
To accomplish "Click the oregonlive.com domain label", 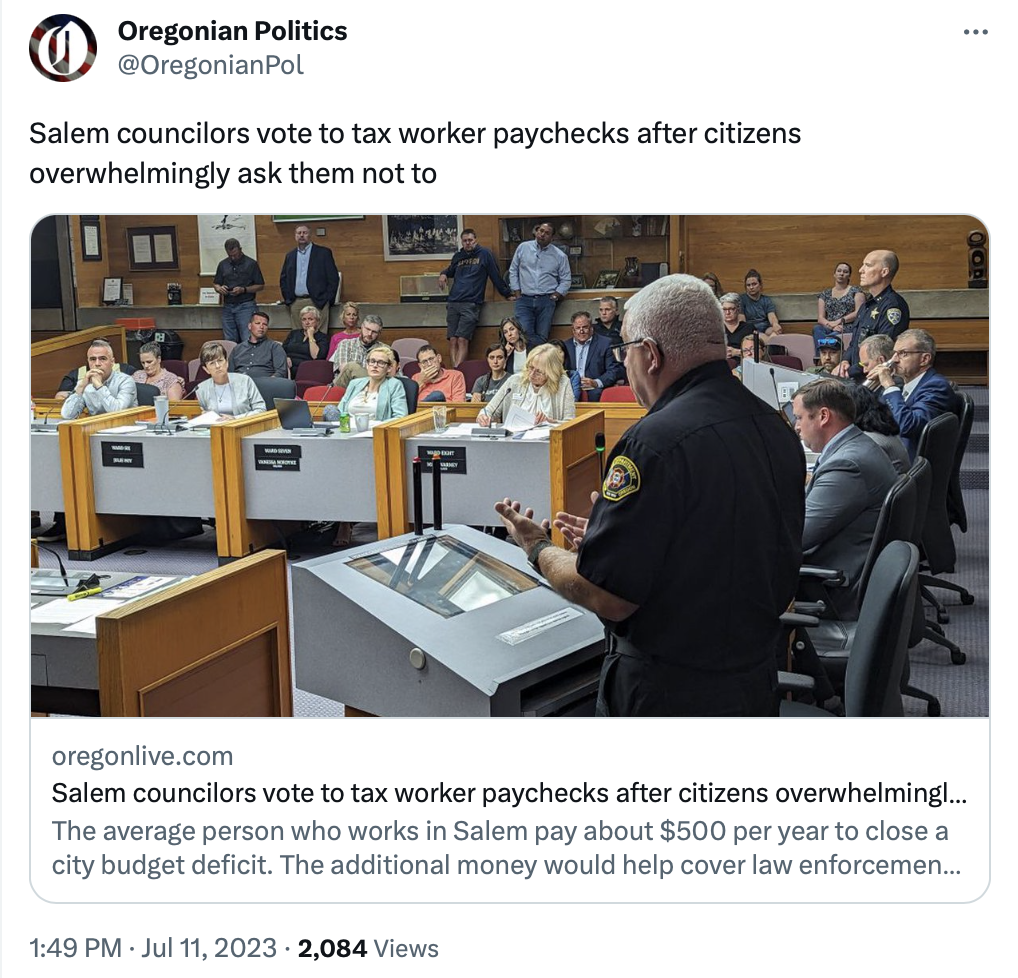I will 142,756.
